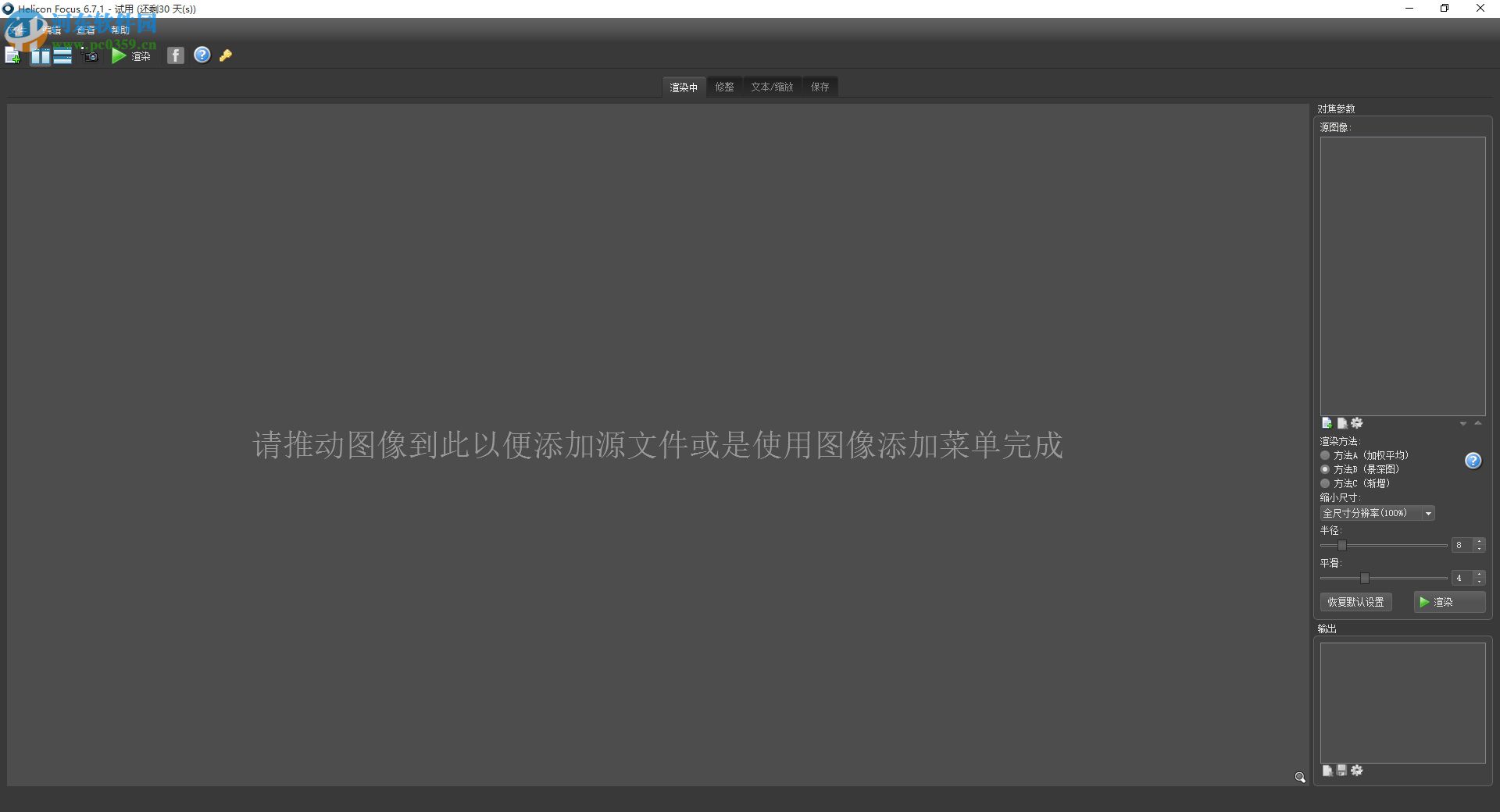Click the zoom magnifier icon in preview

1300,778
